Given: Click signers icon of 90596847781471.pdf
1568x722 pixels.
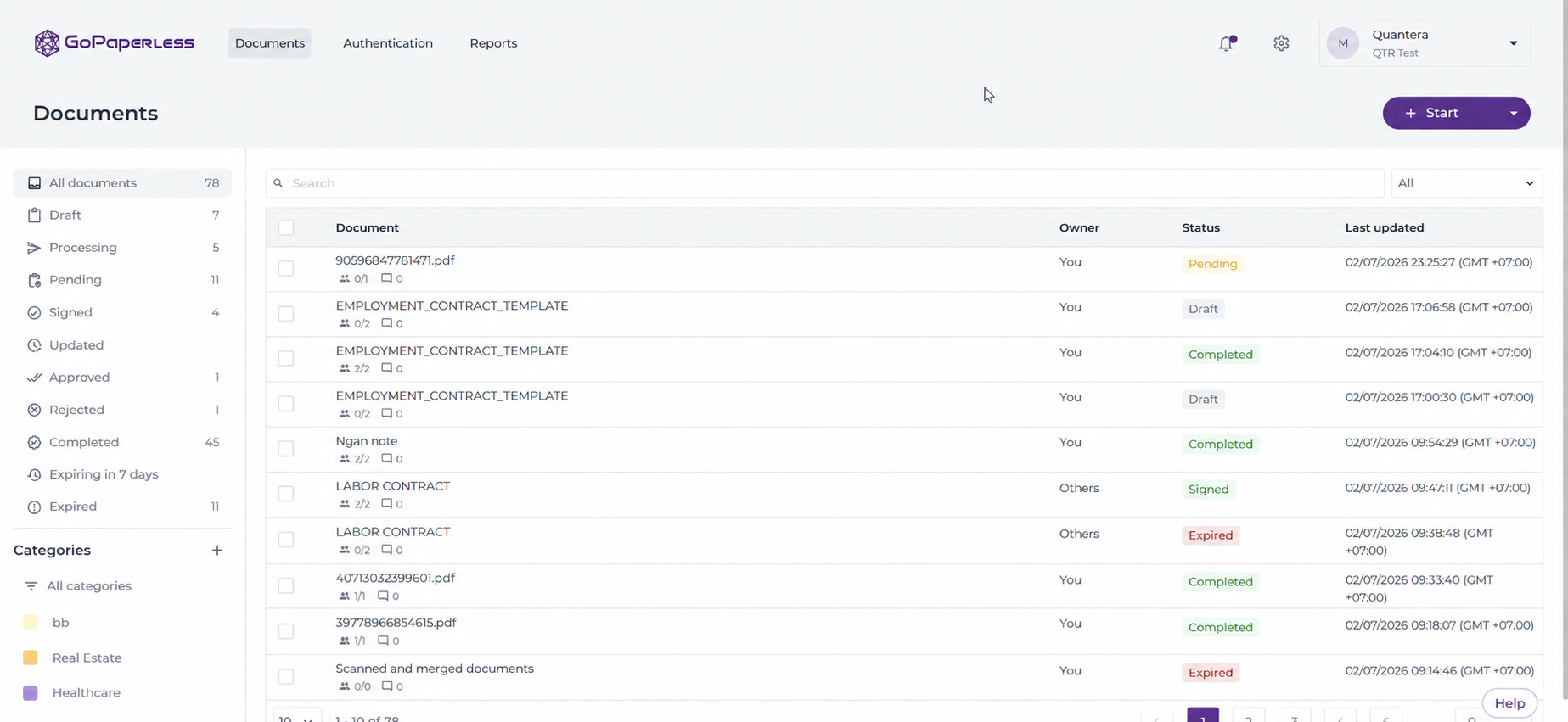Looking at the screenshot, I should point(344,278).
